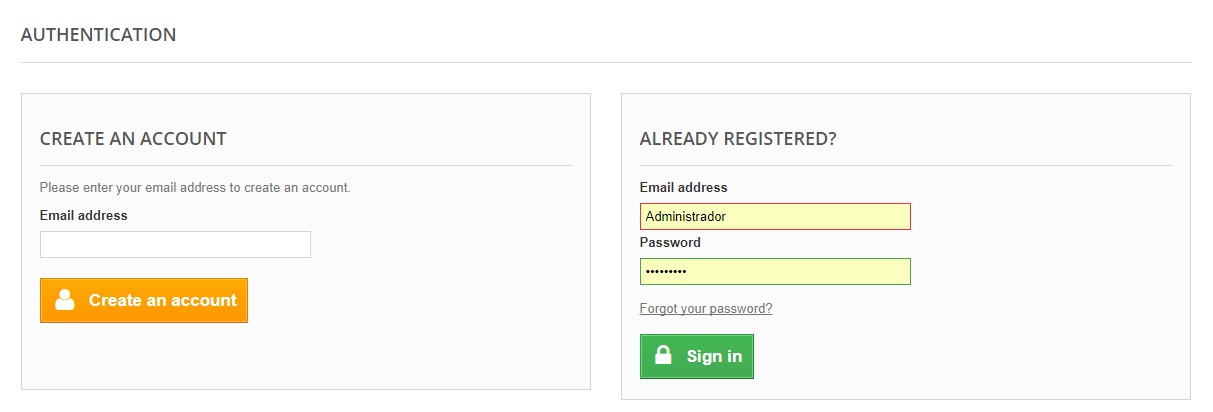Click the CREATE AN ACCOUNT heading
The height and width of the screenshot is (412, 1213).
133,139
